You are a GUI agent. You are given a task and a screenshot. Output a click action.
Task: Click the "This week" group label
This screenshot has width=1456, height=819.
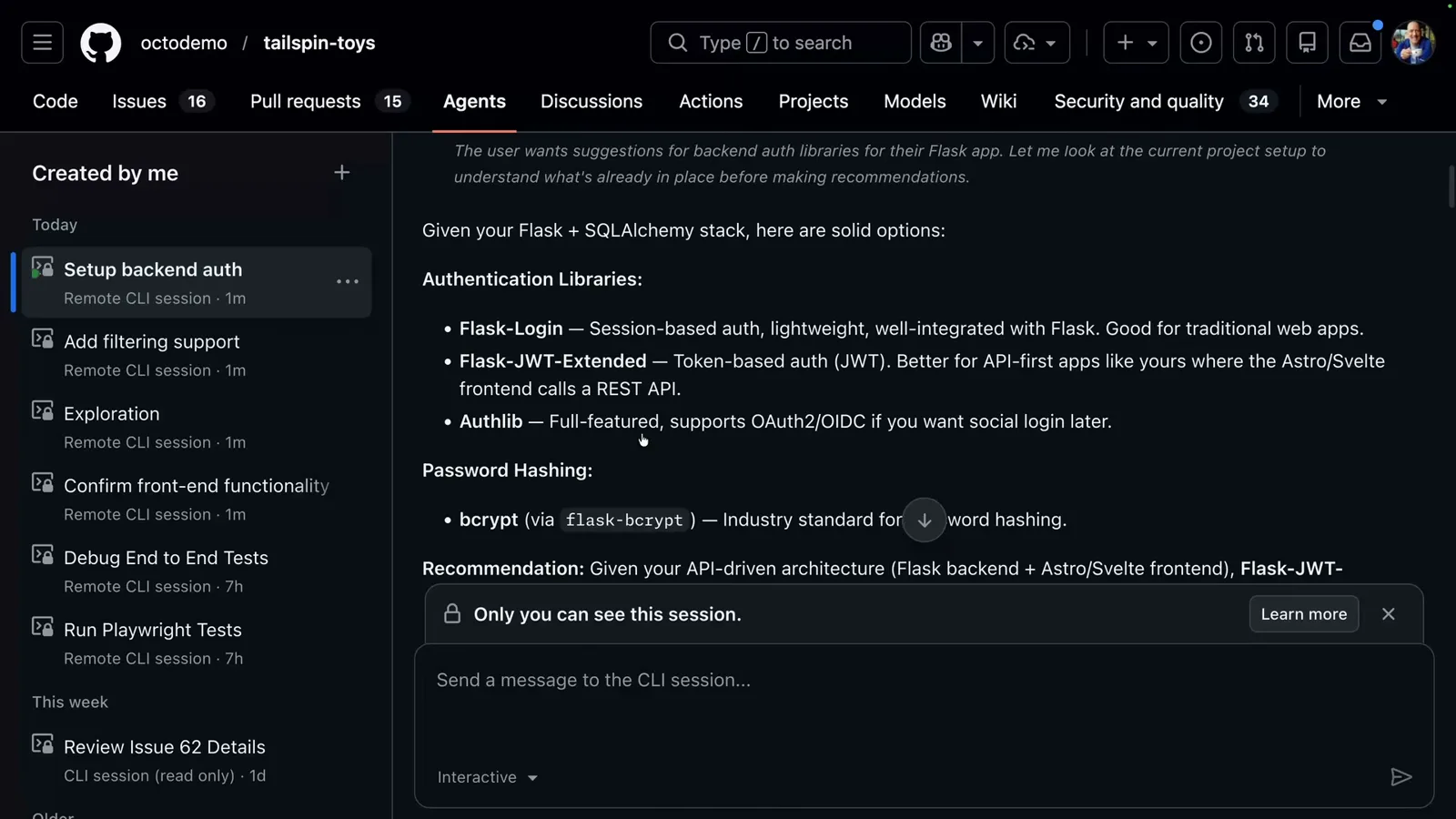pos(70,703)
